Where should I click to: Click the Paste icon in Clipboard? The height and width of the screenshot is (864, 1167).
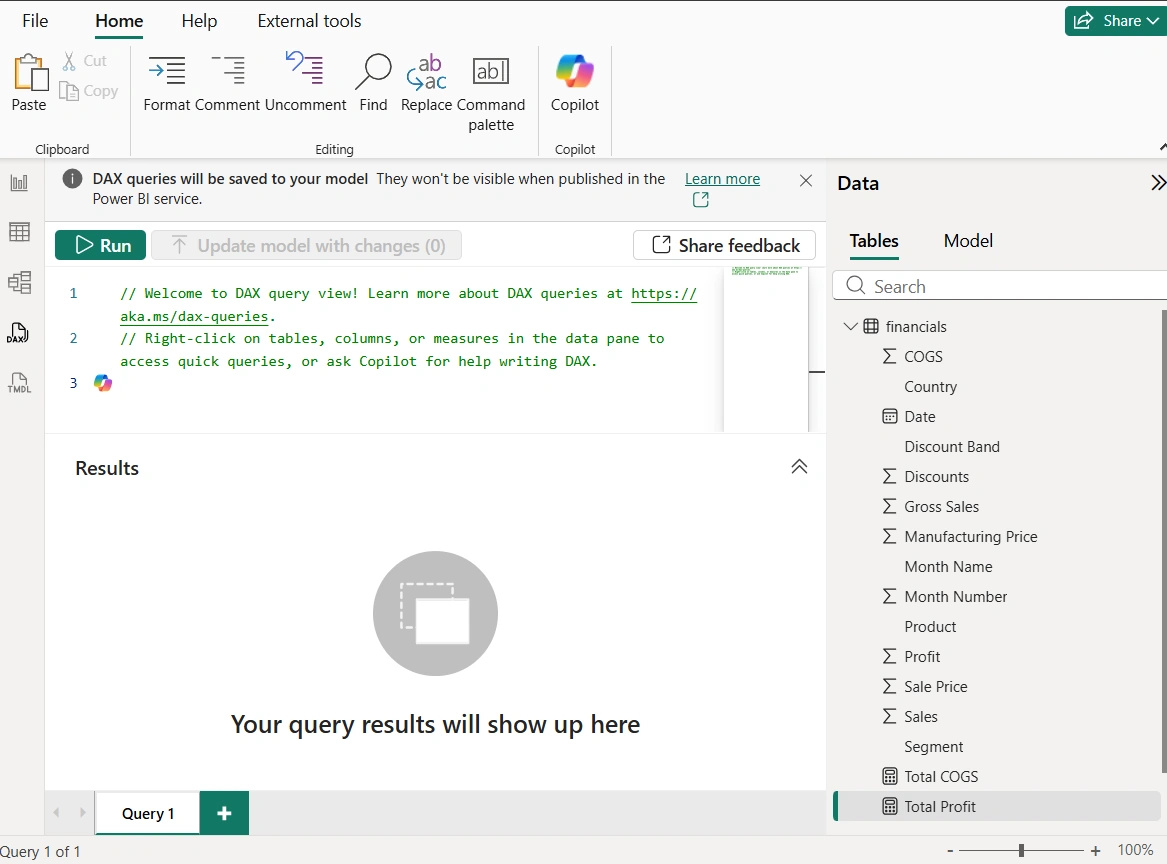pyautogui.click(x=30, y=72)
